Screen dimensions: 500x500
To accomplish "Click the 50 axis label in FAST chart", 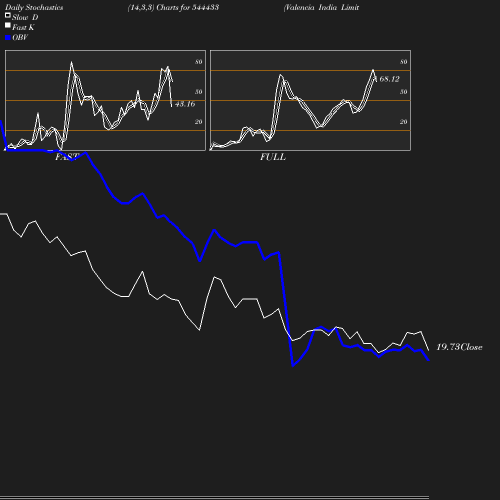I will tap(199, 92).
